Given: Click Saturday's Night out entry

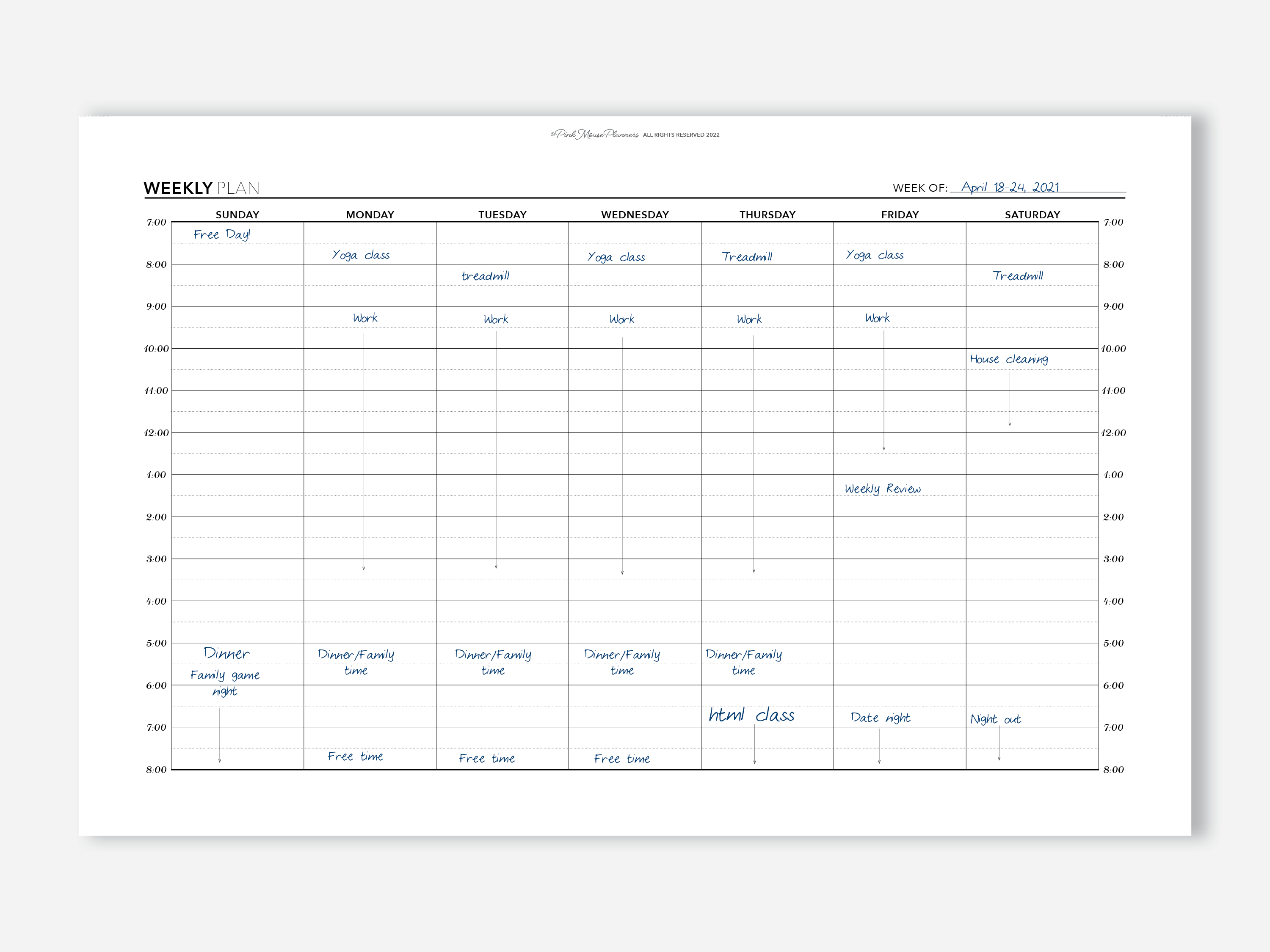Looking at the screenshot, I should pos(996,719).
